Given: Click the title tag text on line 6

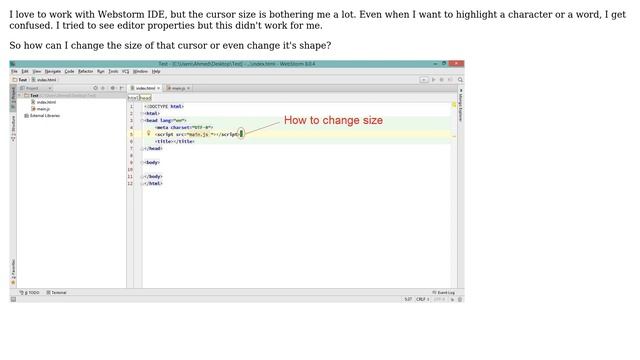Looking at the screenshot, I should (175, 141).
